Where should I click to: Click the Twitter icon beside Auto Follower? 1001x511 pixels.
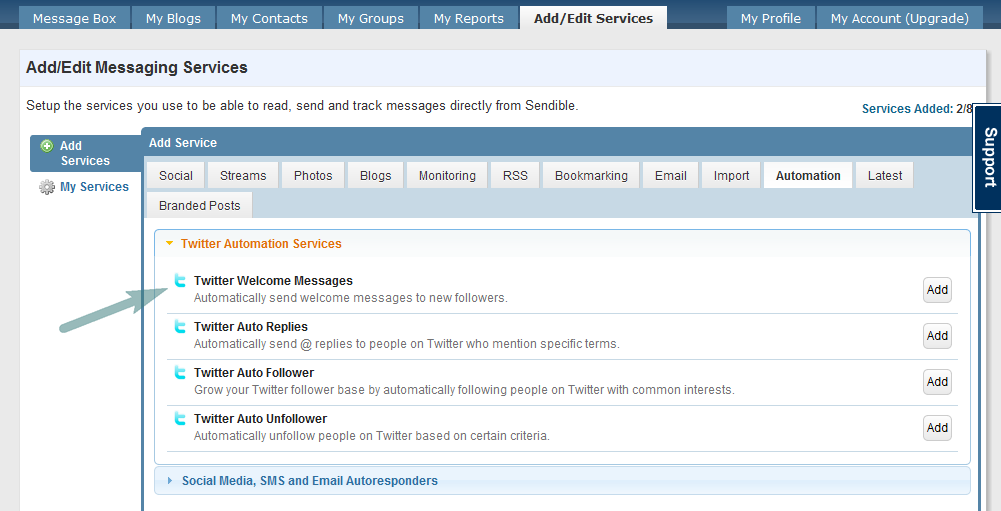pos(180,373)
